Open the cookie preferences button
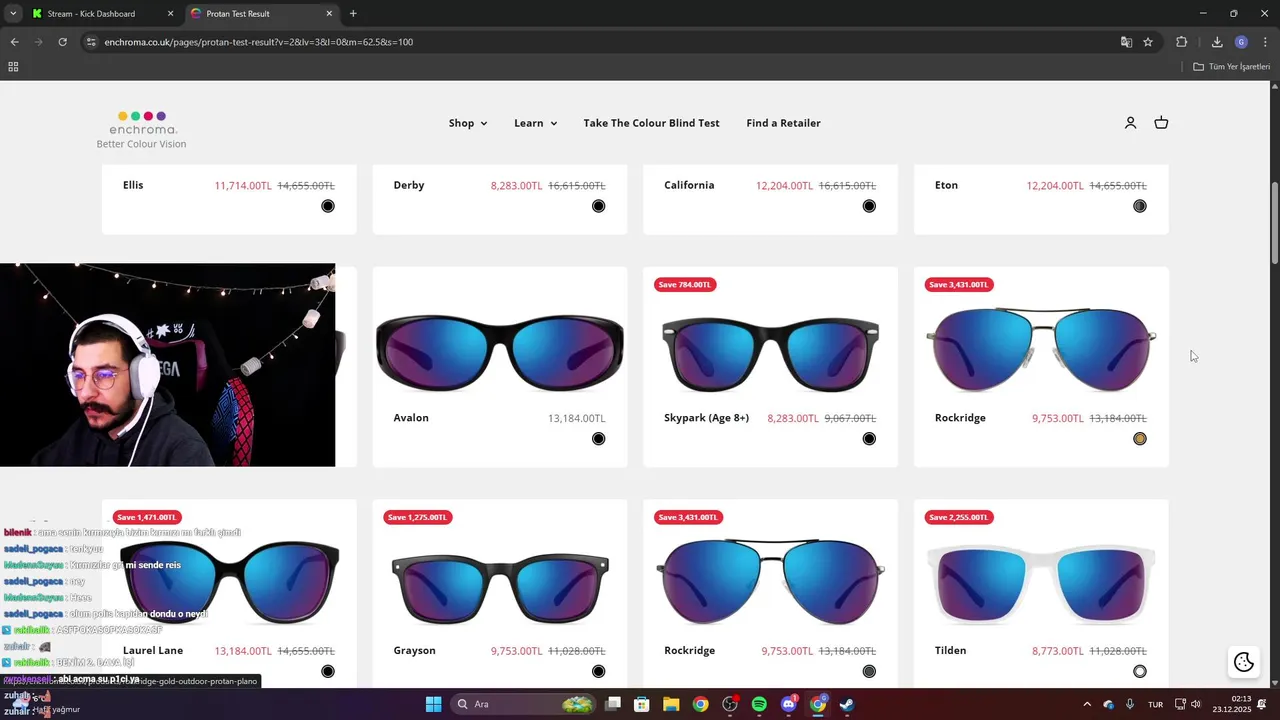Image resolution: width=1280 pixels, height=720 pixels. (x=1244, y=662)
